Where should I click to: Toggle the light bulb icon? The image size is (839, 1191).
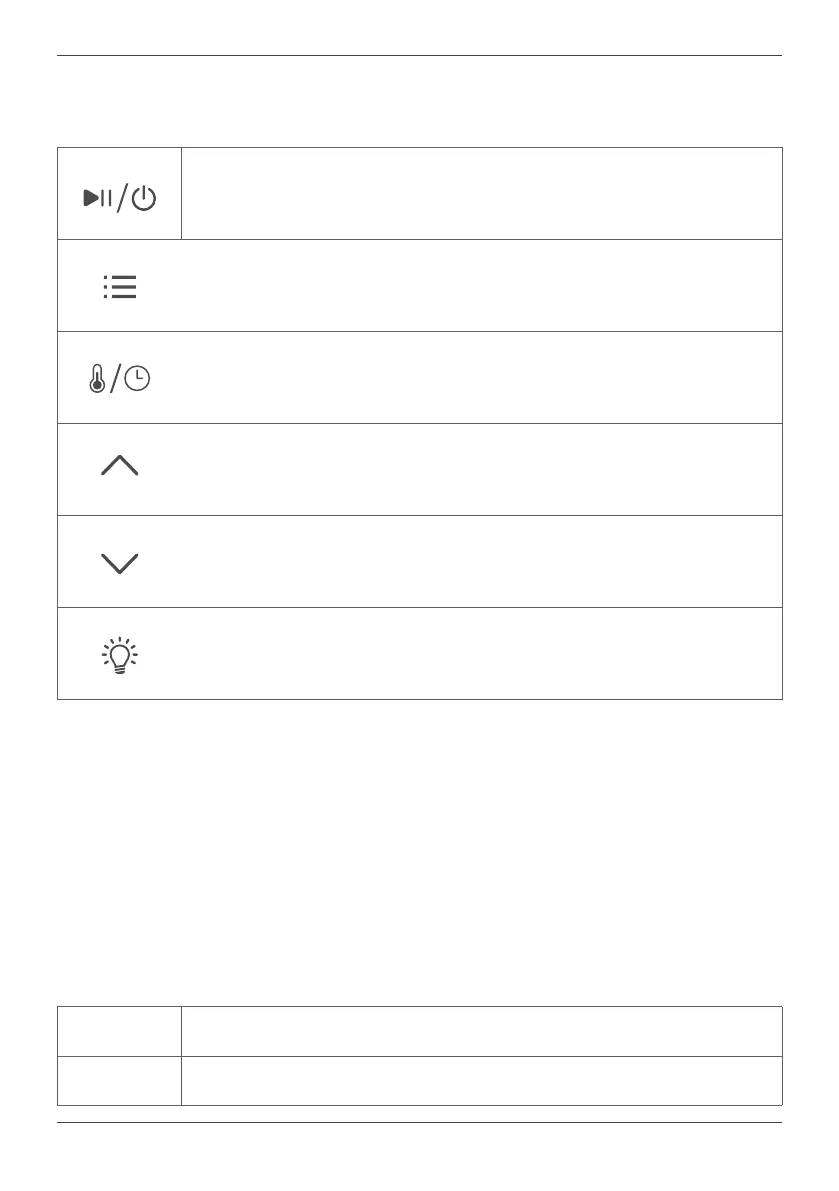[x=120, y=655]
